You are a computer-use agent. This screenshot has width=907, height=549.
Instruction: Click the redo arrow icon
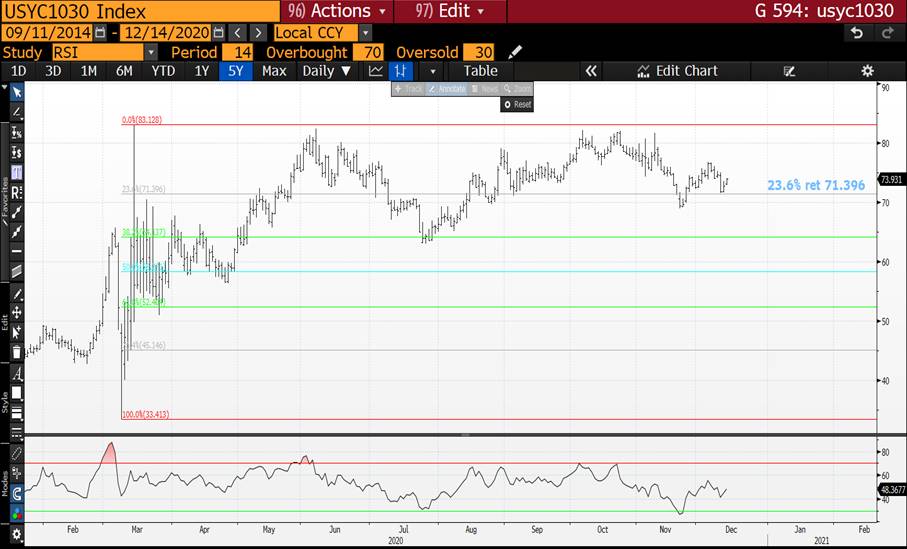coord(888,33)
